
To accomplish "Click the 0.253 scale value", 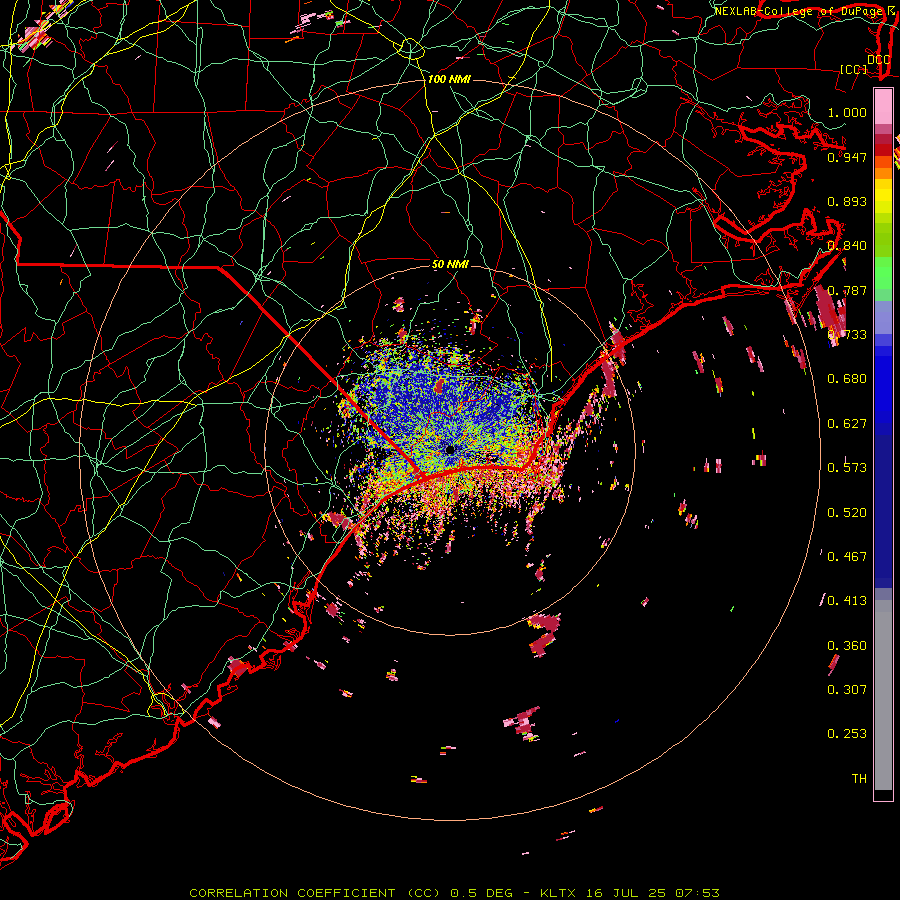I will coord(847,734).
